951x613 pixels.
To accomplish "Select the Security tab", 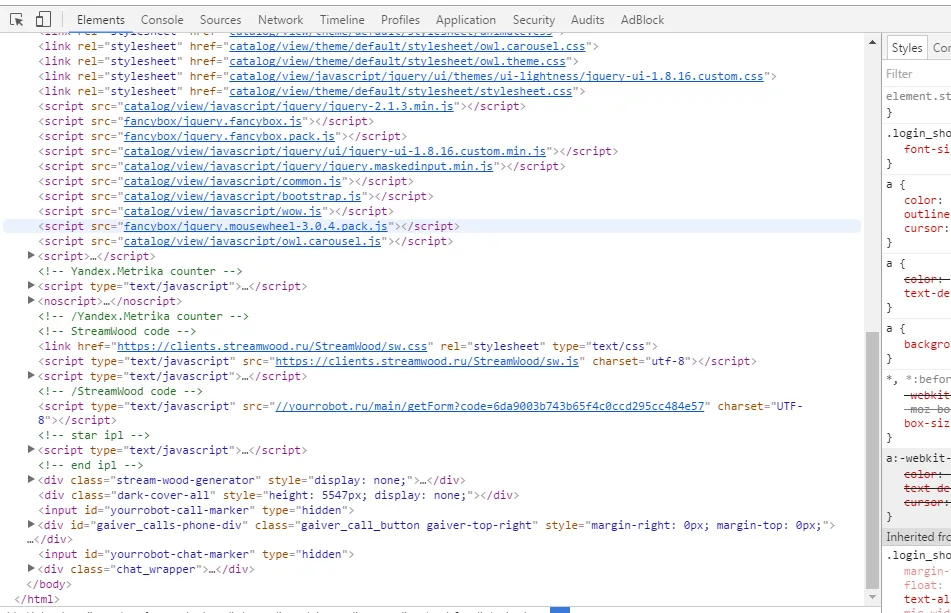I will pos(534,20).
